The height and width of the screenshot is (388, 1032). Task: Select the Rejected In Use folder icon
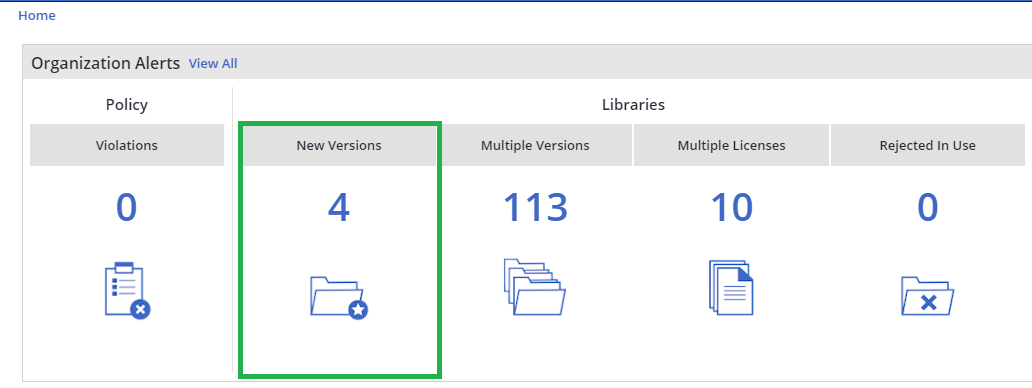point(927,296)
